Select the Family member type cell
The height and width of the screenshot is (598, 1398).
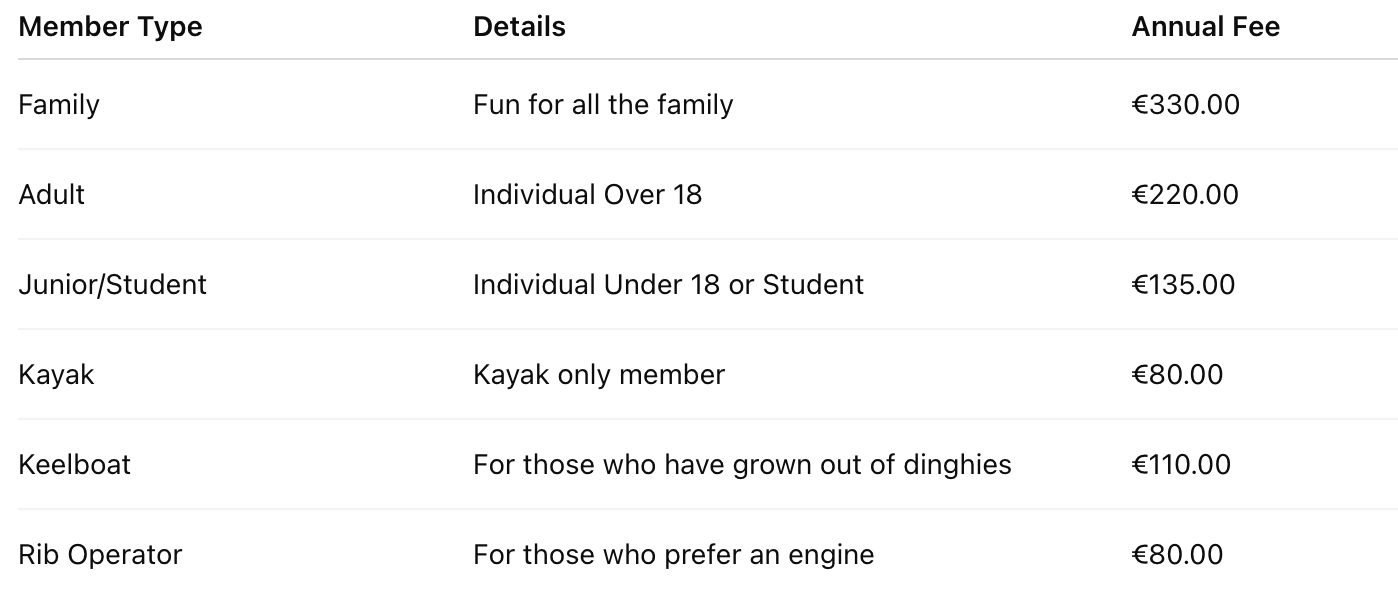[59, 105]
